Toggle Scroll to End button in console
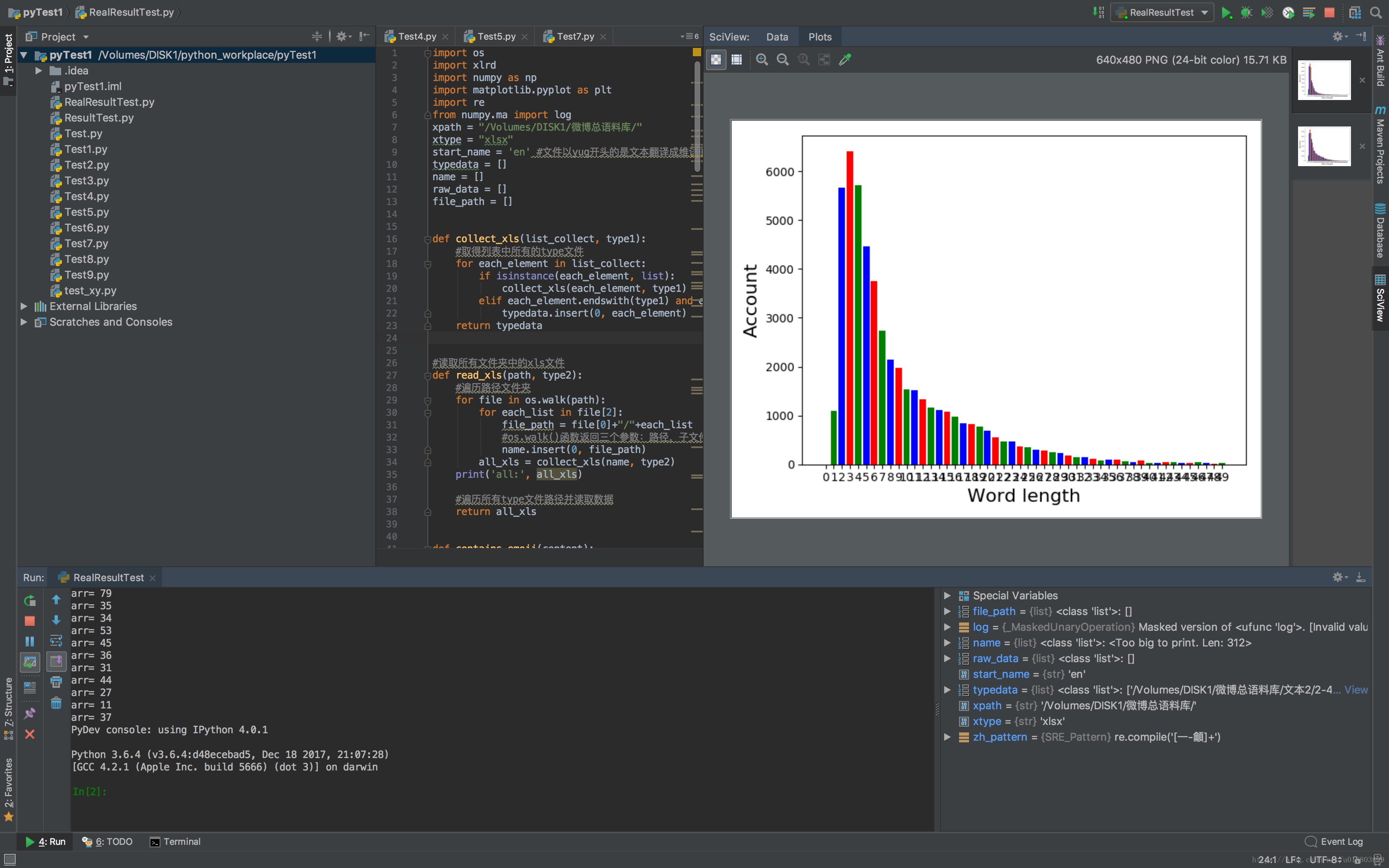This screenshot has height=868, width=1389. point(56,661)
